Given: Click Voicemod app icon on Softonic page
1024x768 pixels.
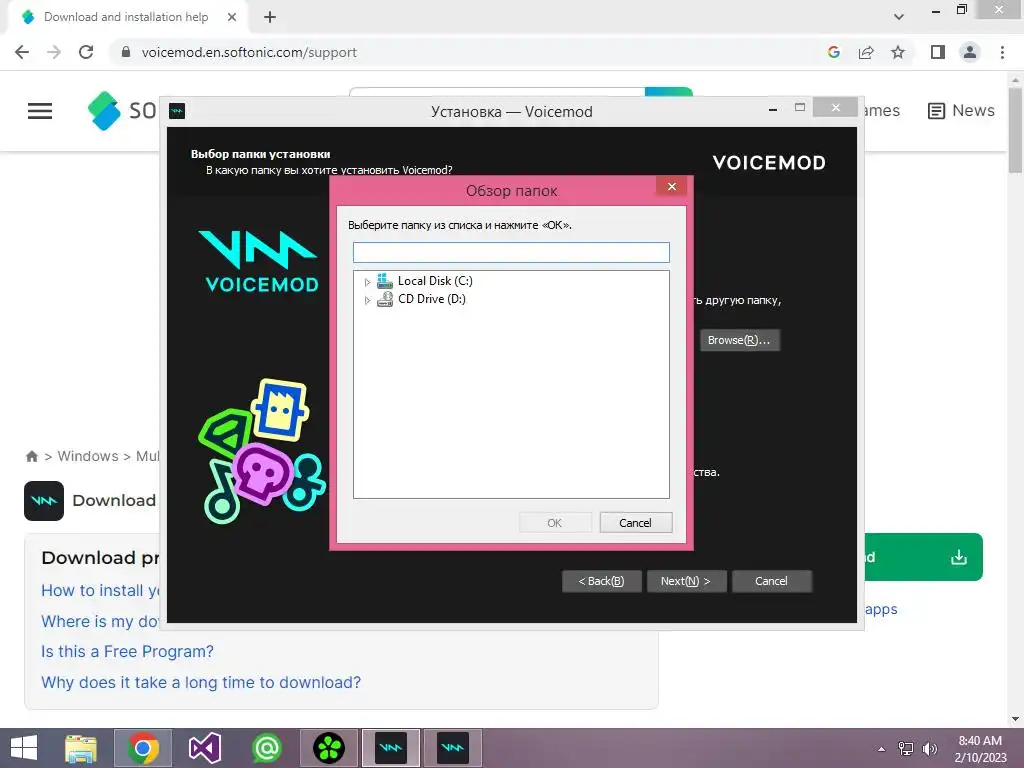Looking at the screenshot, I should (44, 501).
